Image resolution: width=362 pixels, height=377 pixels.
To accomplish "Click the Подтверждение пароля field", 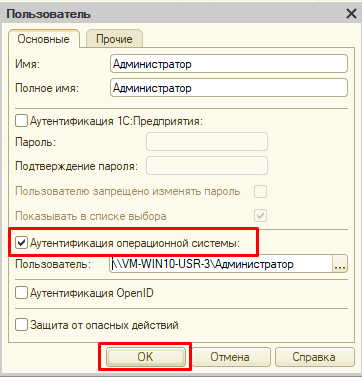I will [x=207, y=166].
